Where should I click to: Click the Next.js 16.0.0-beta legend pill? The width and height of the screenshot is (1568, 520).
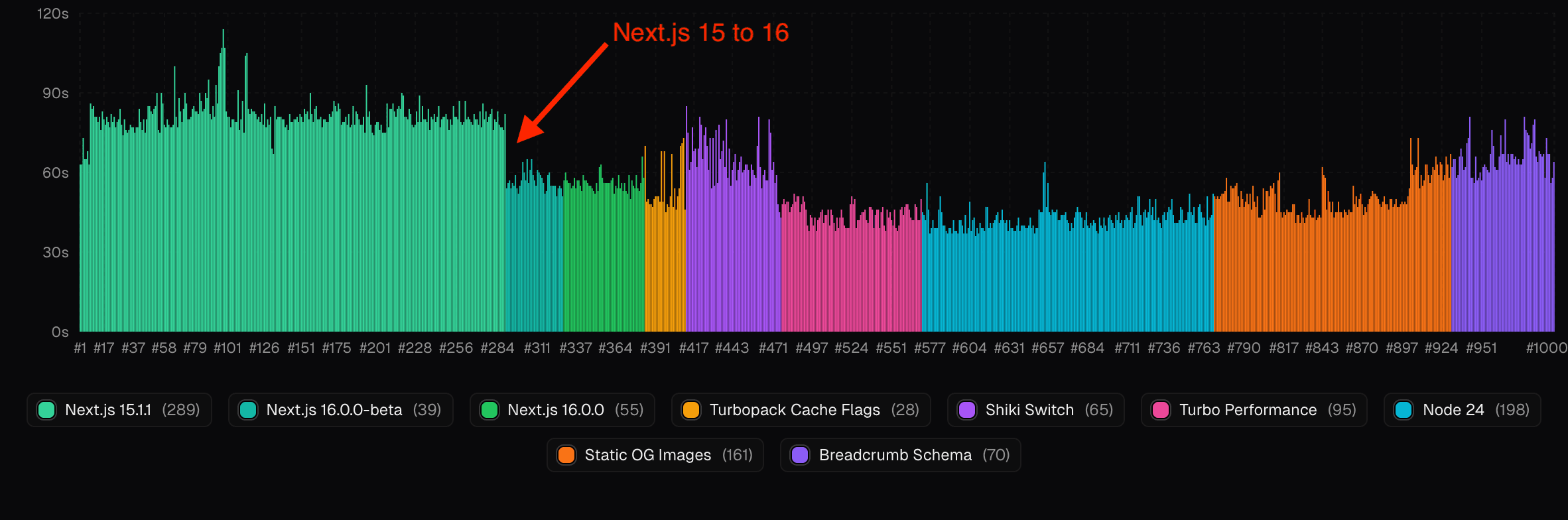coord(340,410)
